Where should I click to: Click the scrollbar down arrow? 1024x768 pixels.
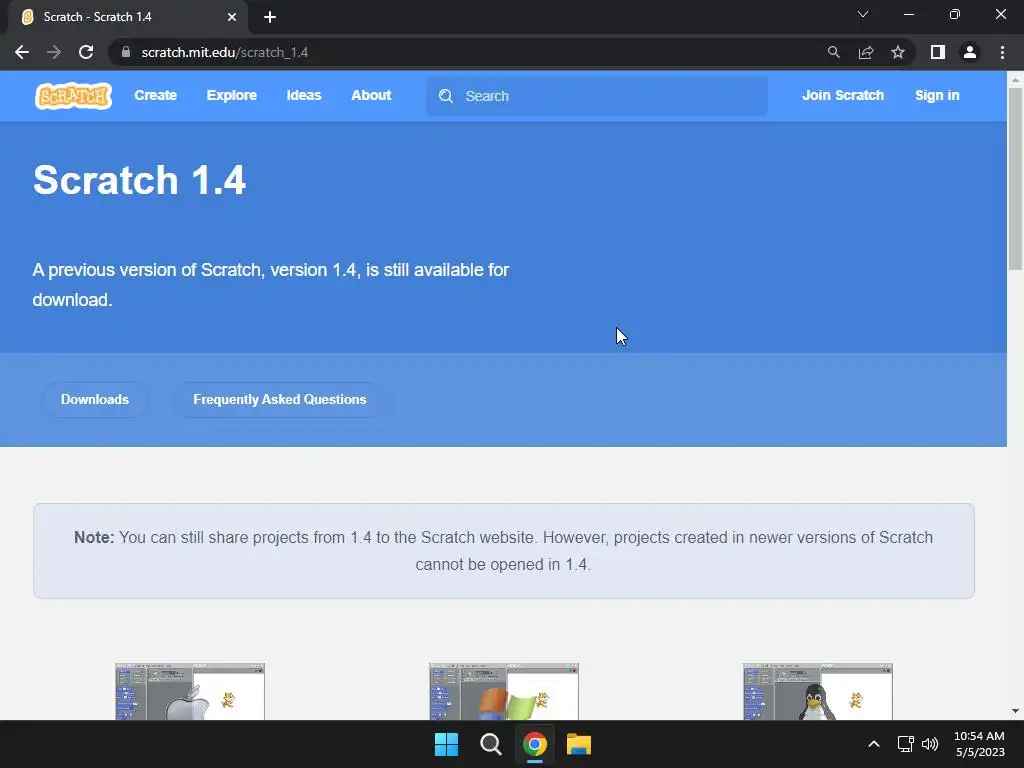pyautogui.click(x=1016, y=711)
